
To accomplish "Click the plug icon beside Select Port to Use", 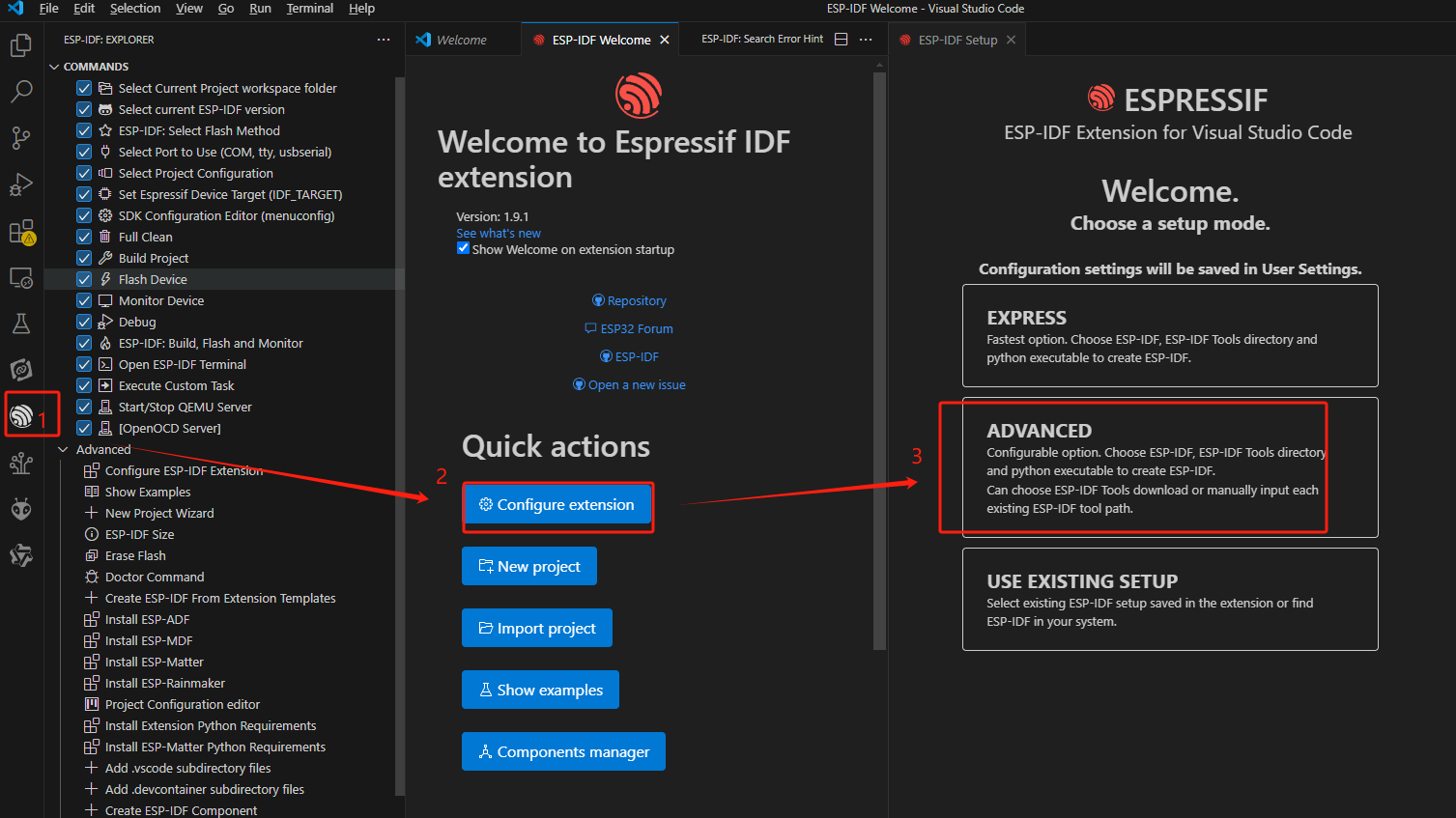I will pyautogui.click(x=105, y=152).
